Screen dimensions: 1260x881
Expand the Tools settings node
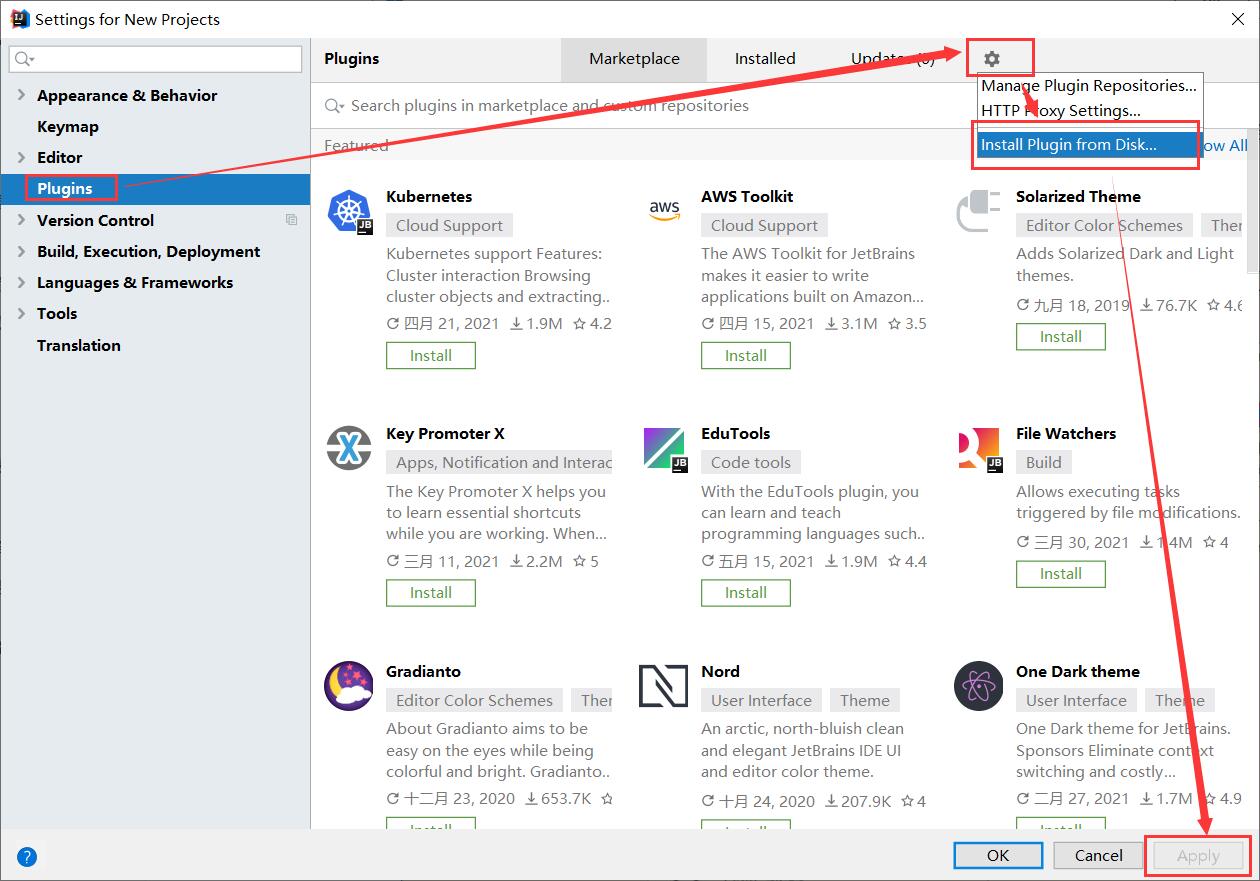(22, 313)
